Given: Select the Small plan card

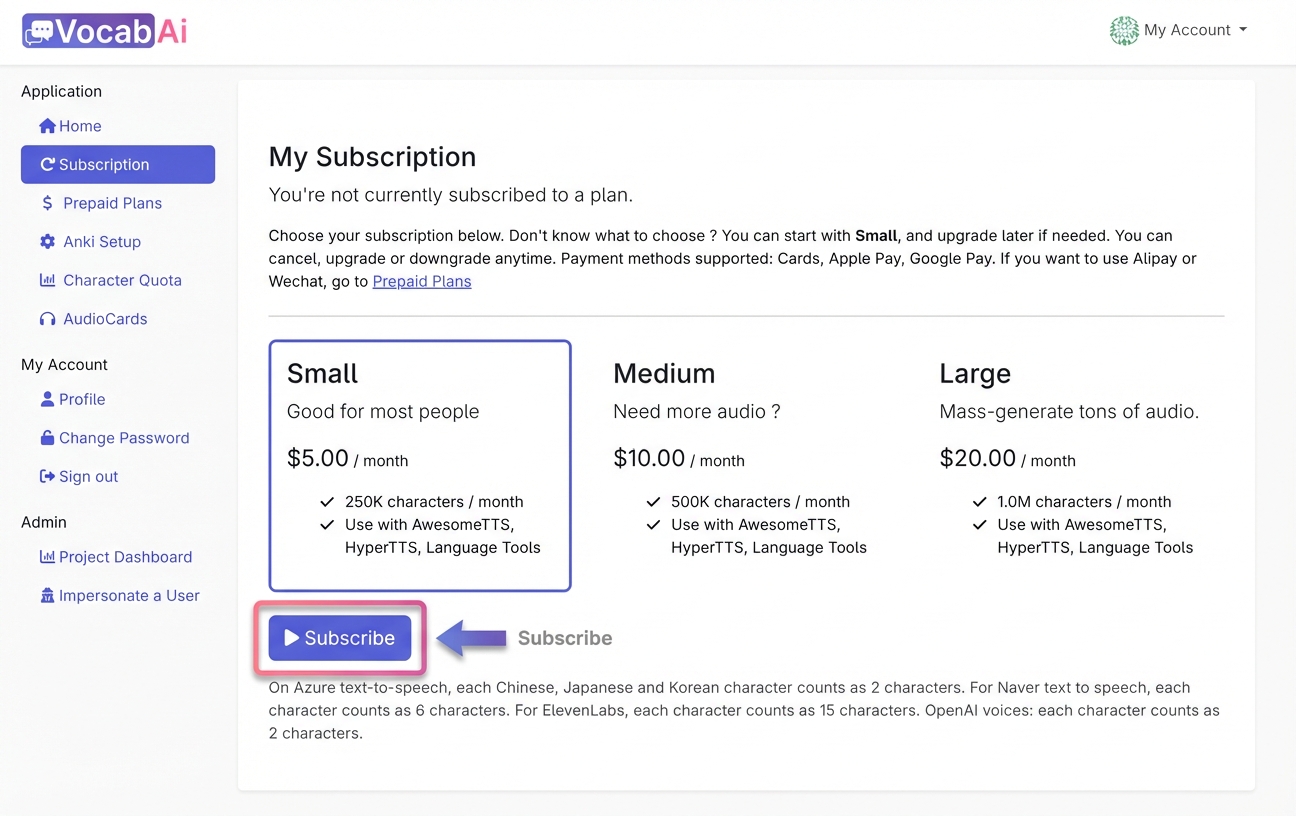Looking at the screenshot, I should click(420, 465).
